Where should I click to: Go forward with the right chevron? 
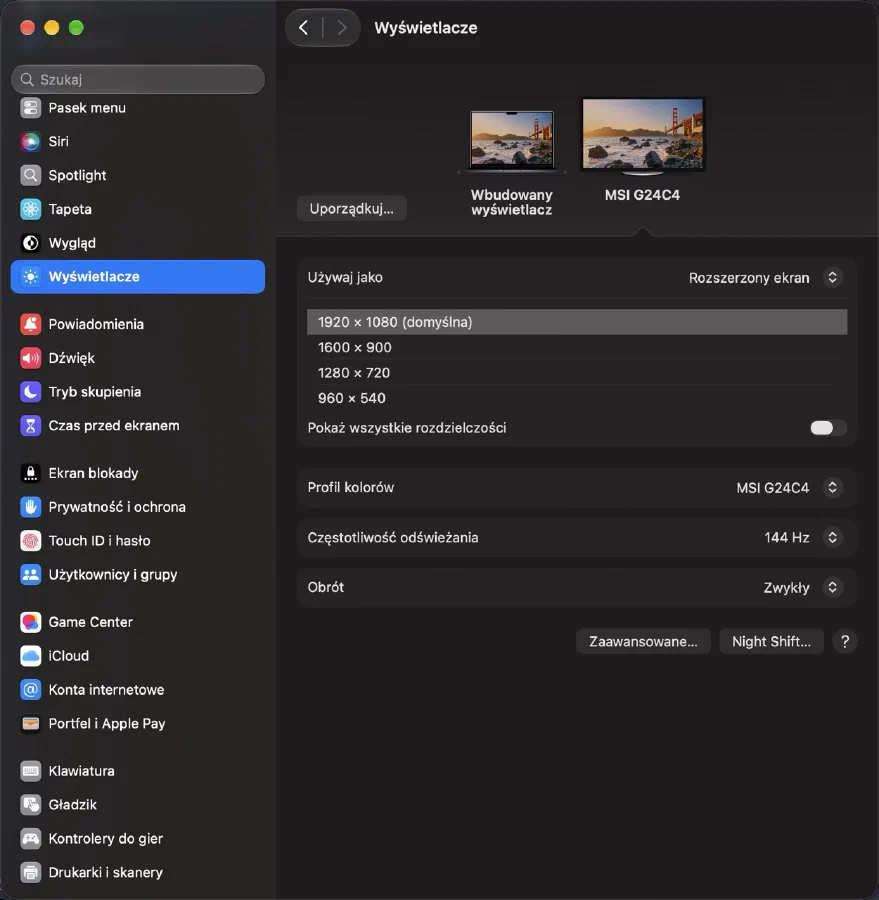(342, 28)
